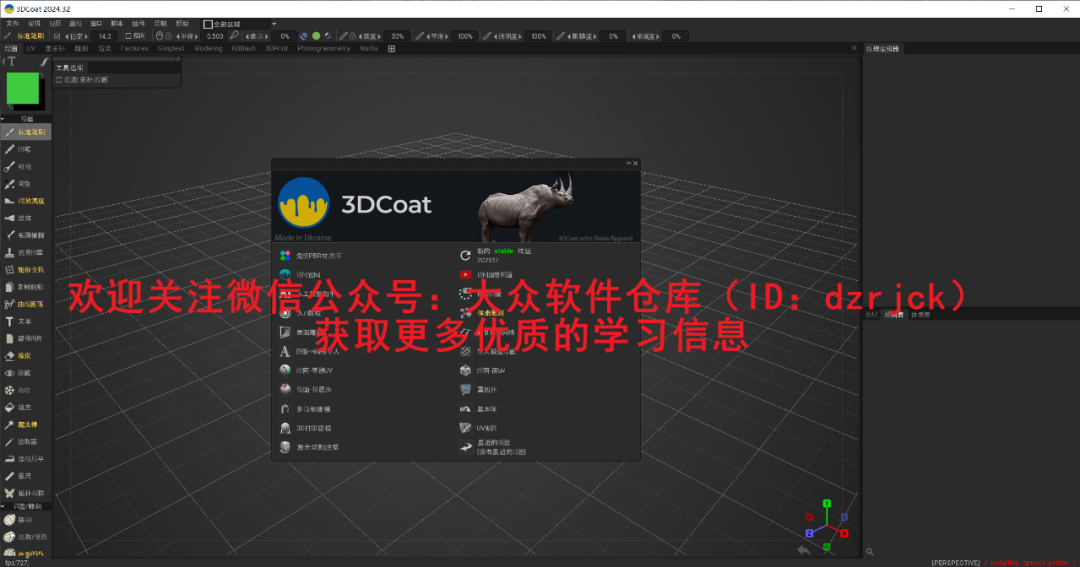
Task: Click the 14.0 value field in toolbar
Action: click(x=105, y=36)
